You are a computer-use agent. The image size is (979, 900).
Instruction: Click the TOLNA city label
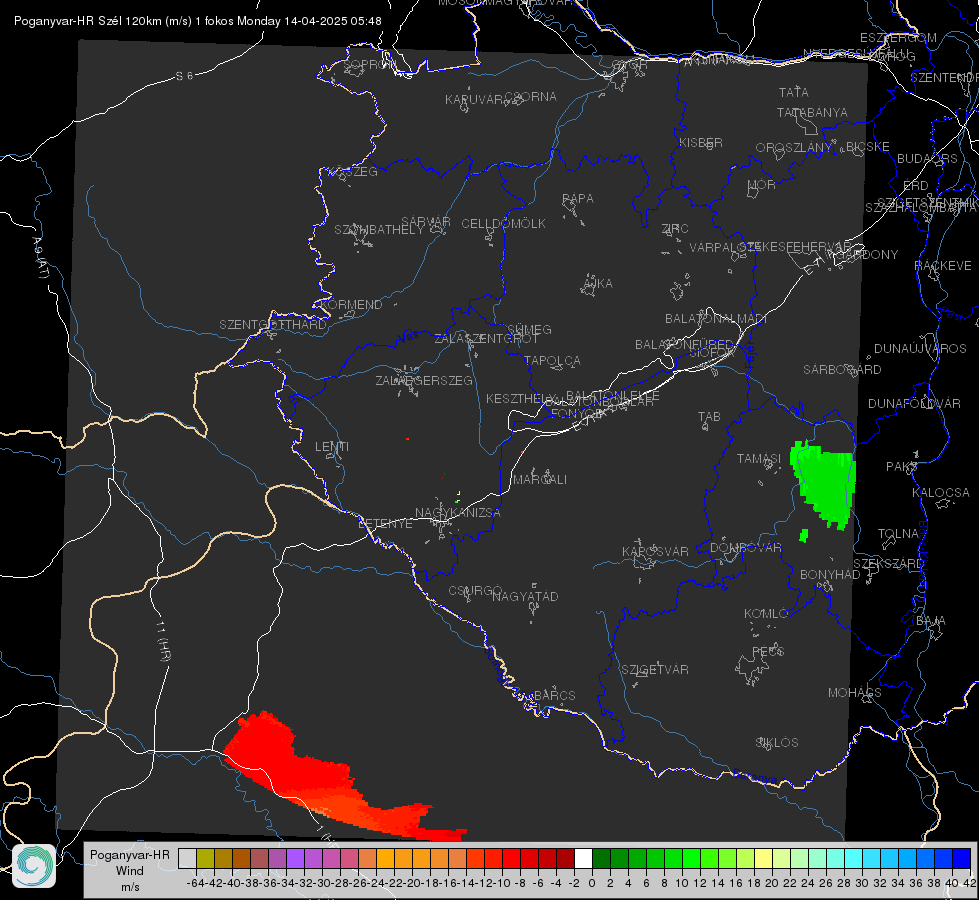tap(898, 534)
